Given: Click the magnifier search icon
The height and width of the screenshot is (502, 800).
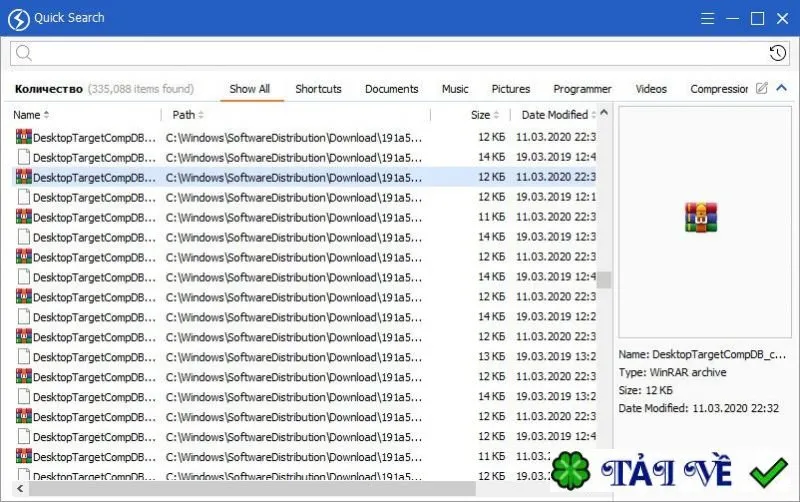Looking at the screenshot, I should [23, 53].
